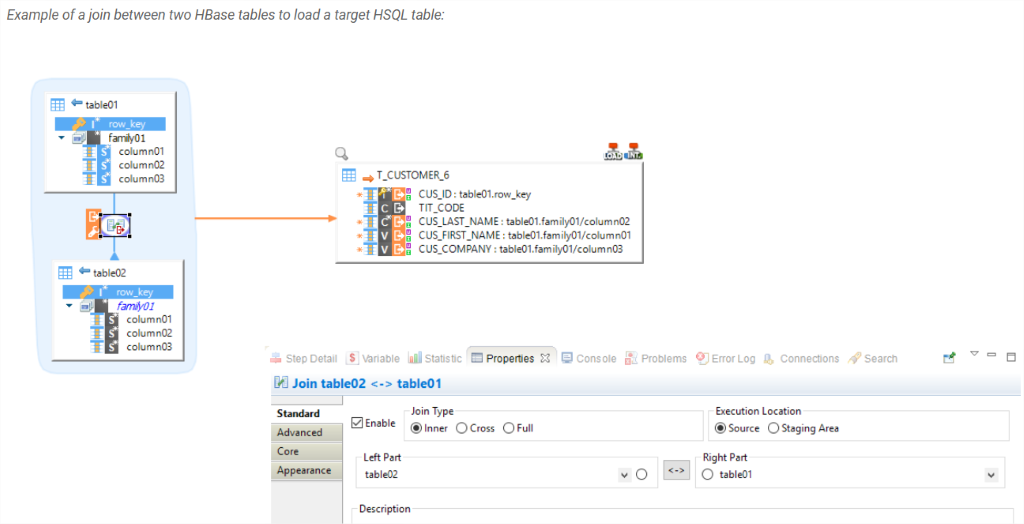Click the Join title icon in Properties header
Image resolution: width=1024 pixels, height=524 pixels.
click(281, 383)
